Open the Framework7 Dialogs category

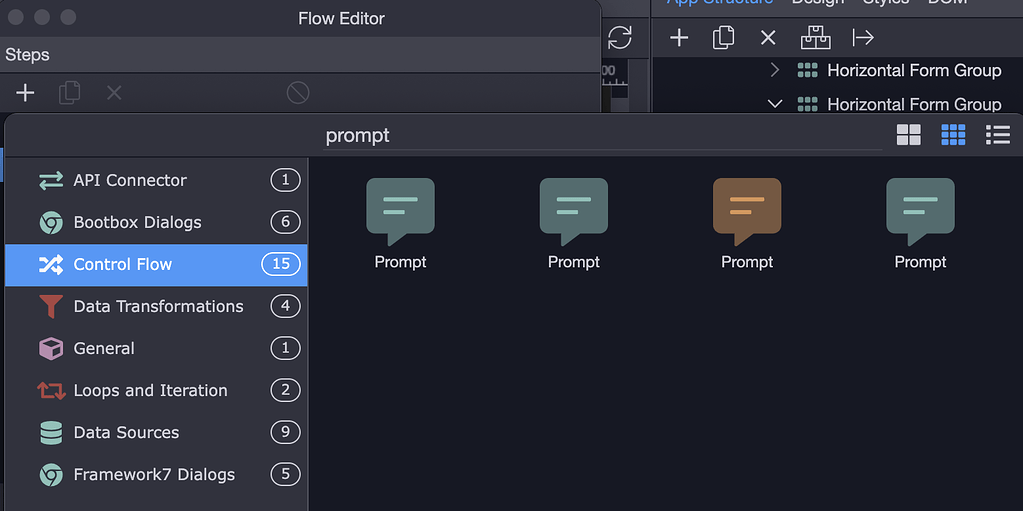tap(154, 474)
